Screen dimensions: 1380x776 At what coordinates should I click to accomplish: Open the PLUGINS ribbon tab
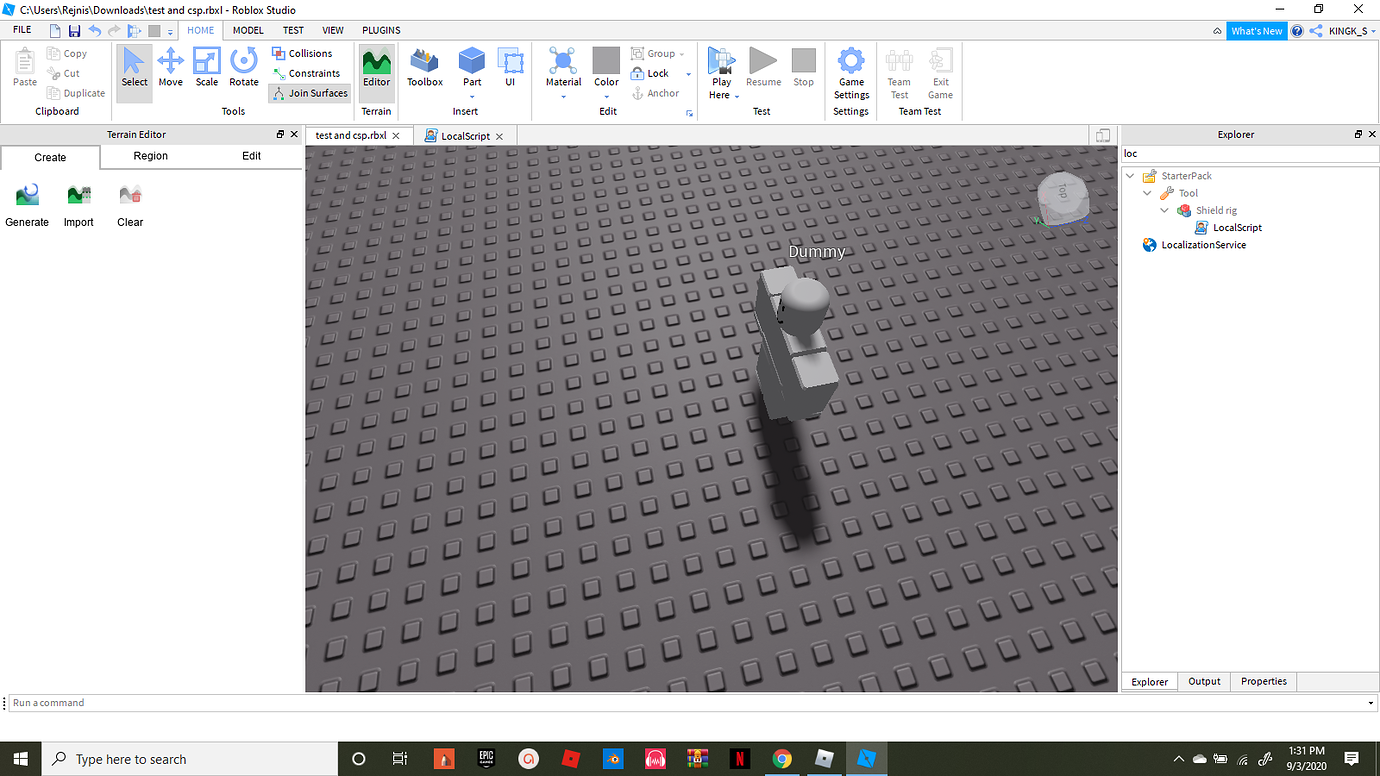coord(381,30)
